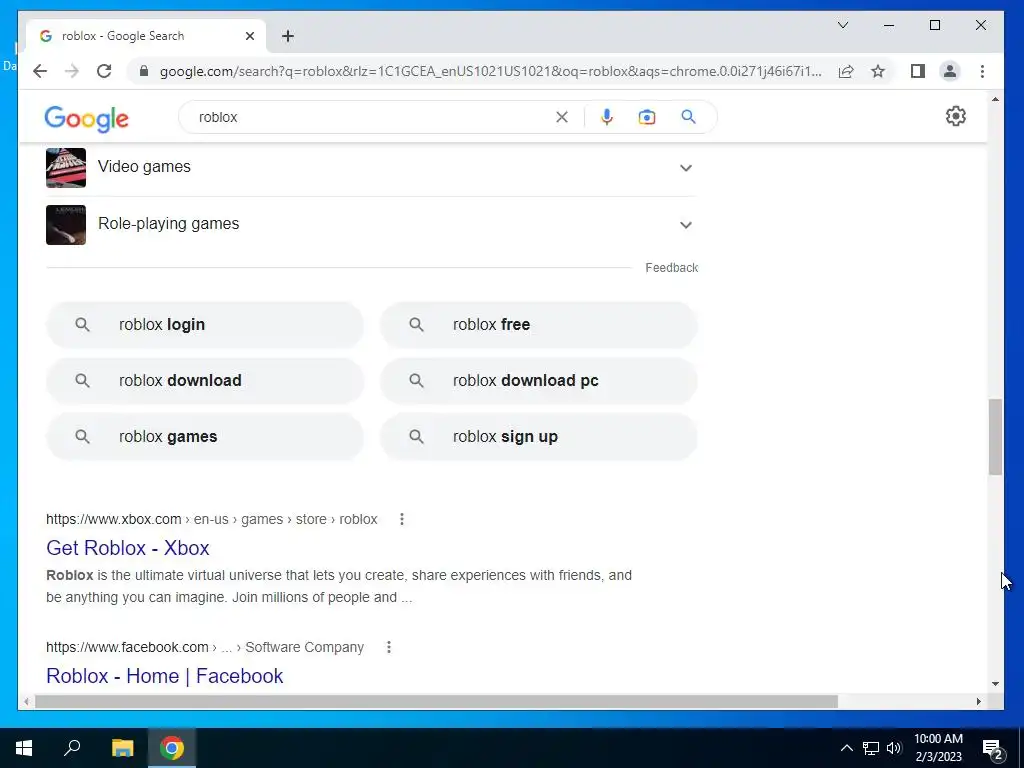Open Chrome three-dot menu
The width and height of the screenshot is (1024, 768).
(982, 71)
